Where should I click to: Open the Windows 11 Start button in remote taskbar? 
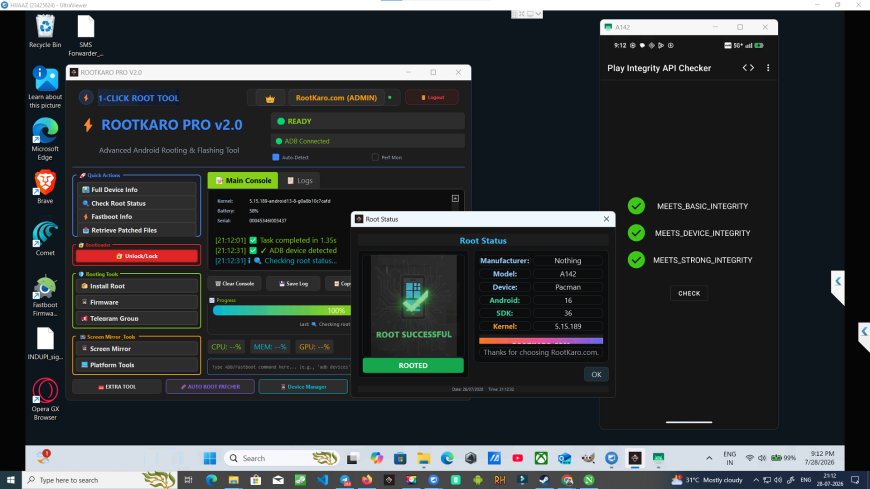[x=210, y=458]
